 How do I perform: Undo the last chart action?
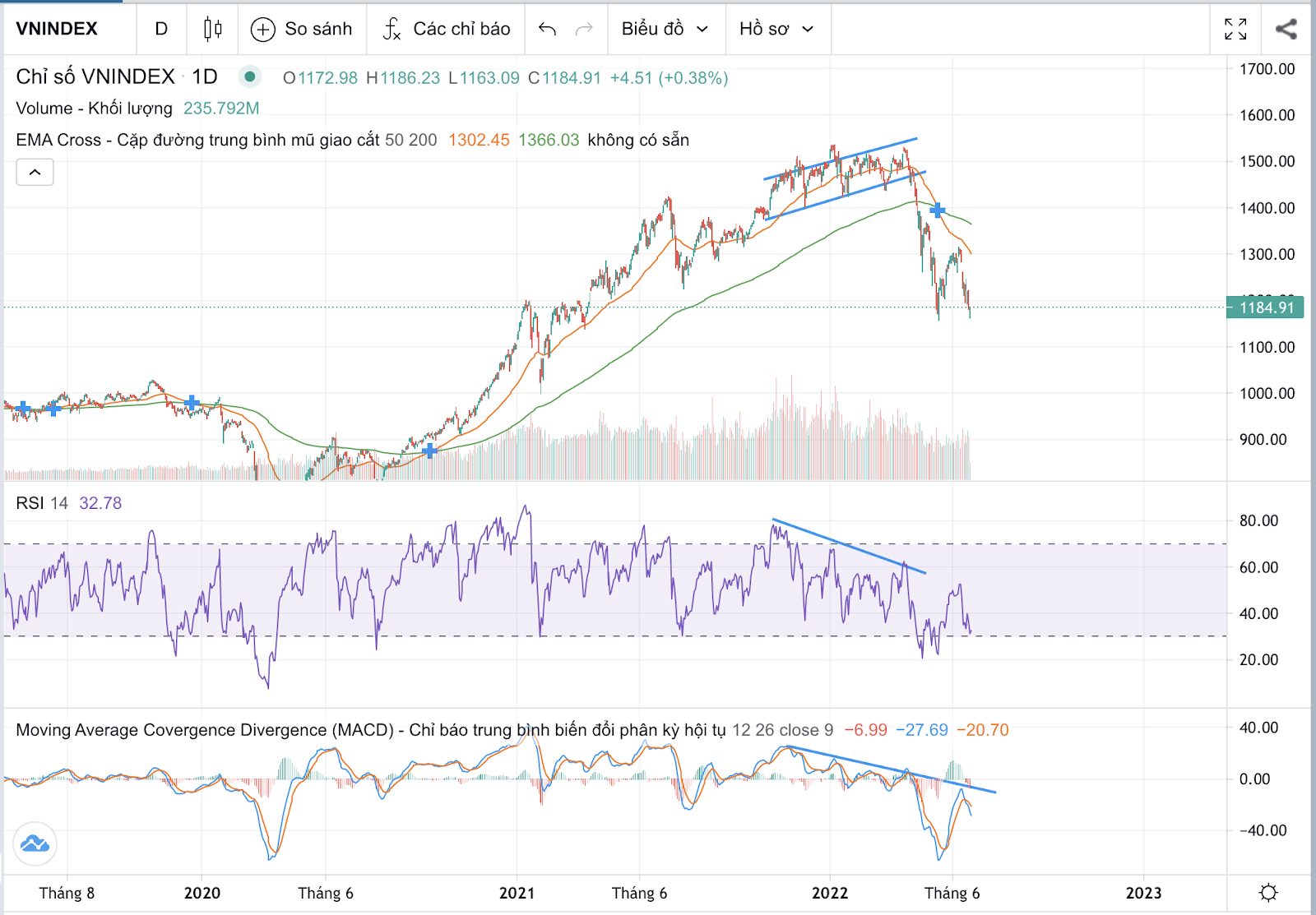[x=547, y=30]
